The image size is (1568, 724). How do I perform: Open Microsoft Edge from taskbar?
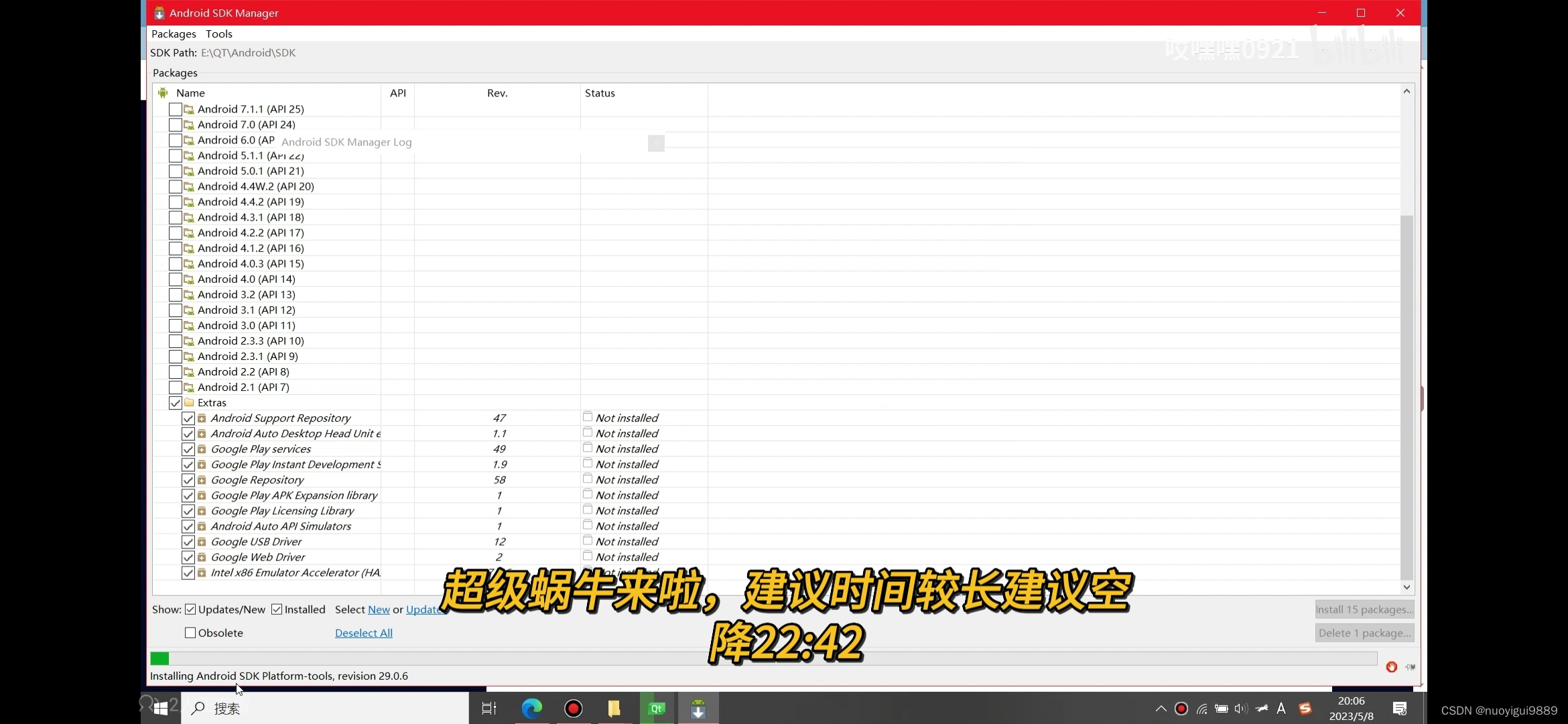pos(532,709)
